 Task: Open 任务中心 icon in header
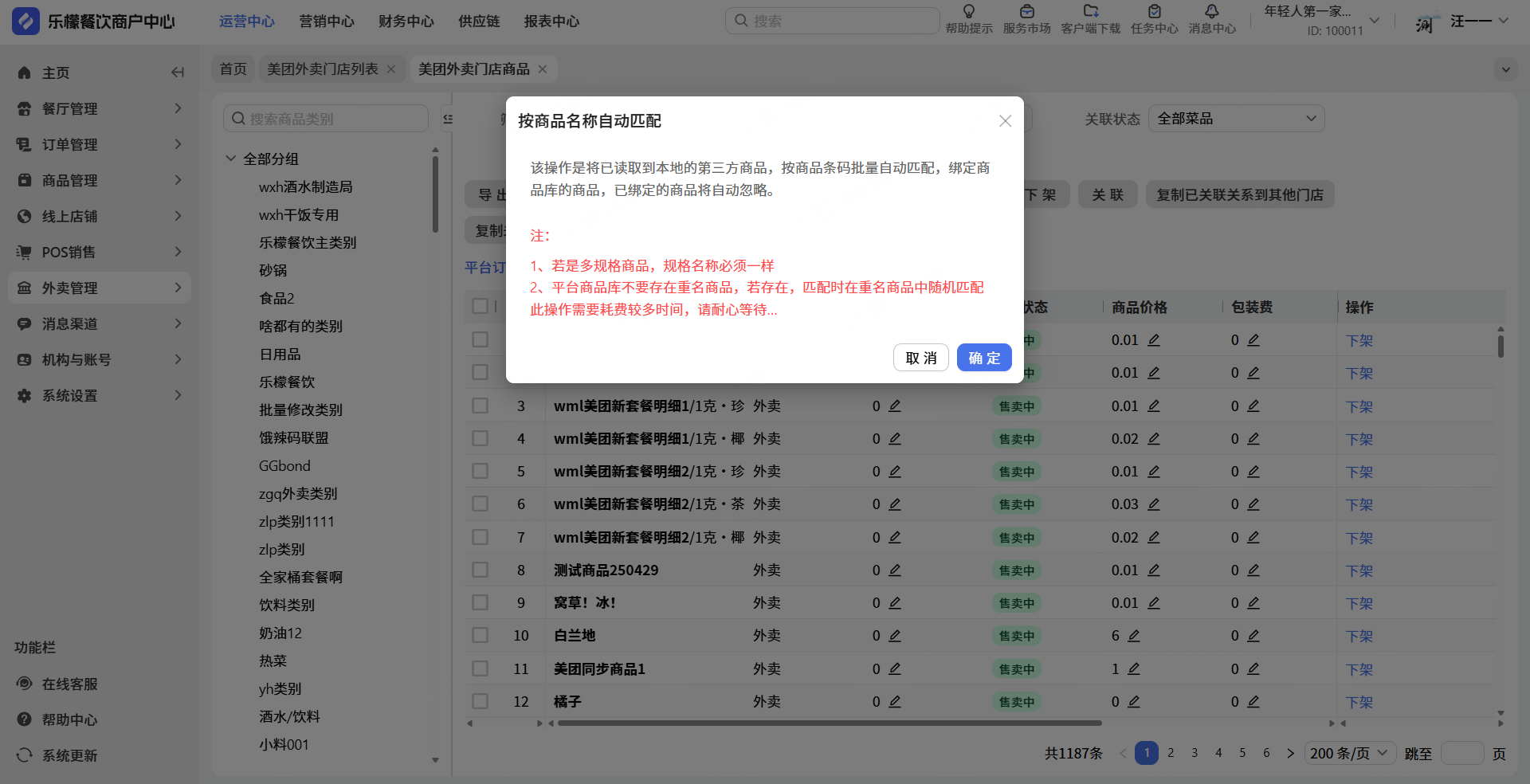tap(1154, 12)
